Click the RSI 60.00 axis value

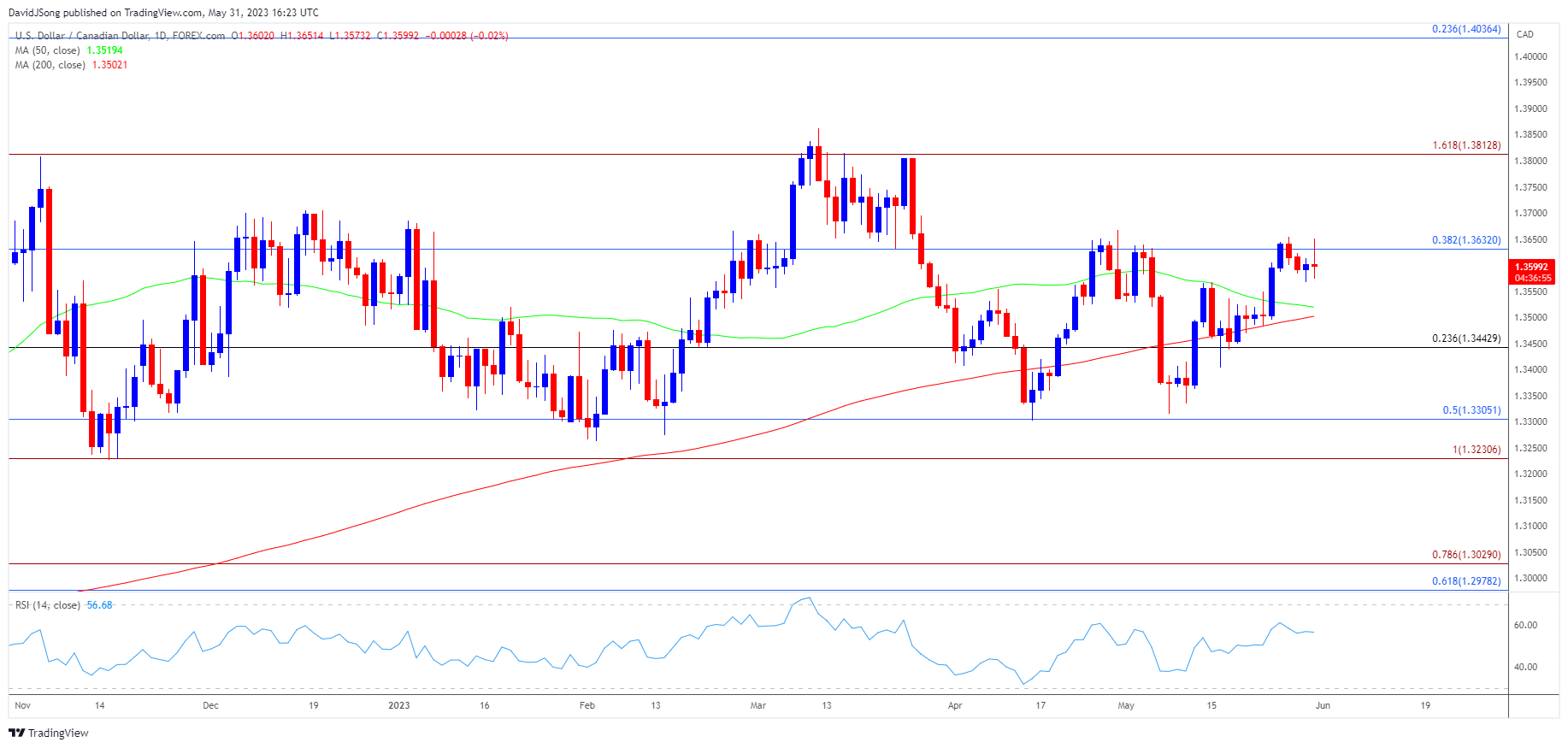(x=1525, y=626)
